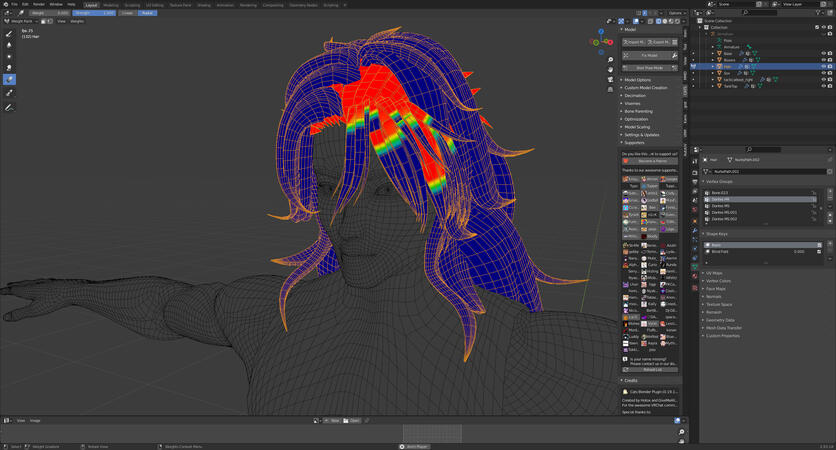Expand the Model Options panel
Viewport: 836px width, 450px height.
coord(637,80)
